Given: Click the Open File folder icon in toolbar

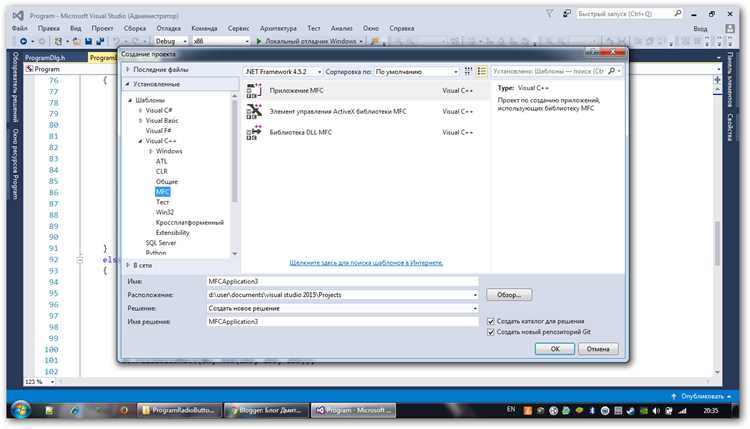Looking at the screenshot, I should click(x=77, y=41).
